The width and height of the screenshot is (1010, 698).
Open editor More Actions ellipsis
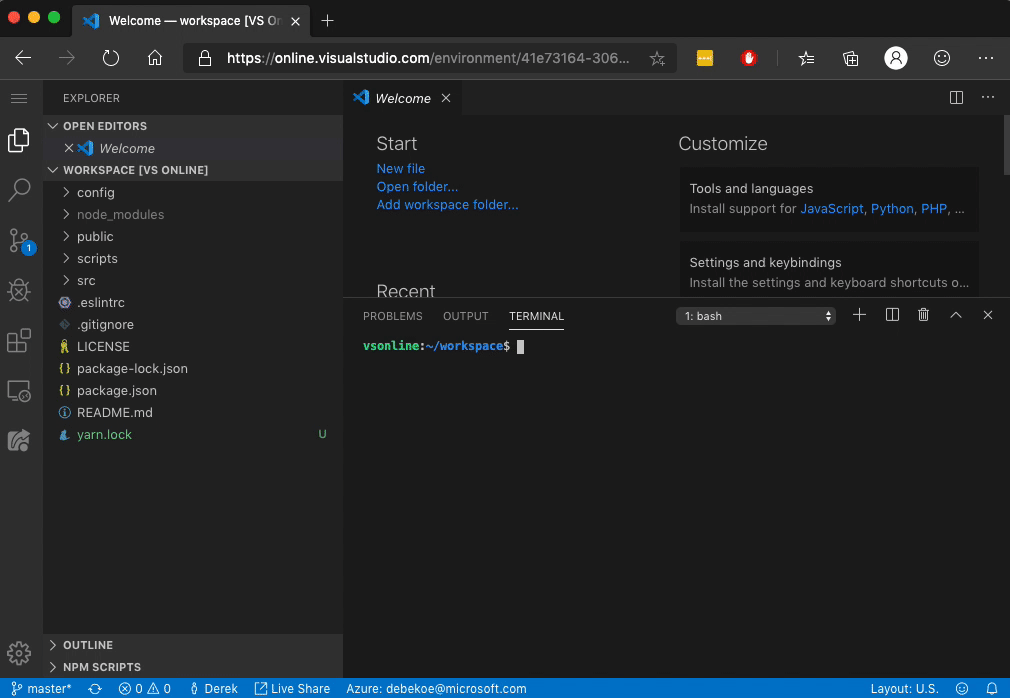[x=987, y=97]
